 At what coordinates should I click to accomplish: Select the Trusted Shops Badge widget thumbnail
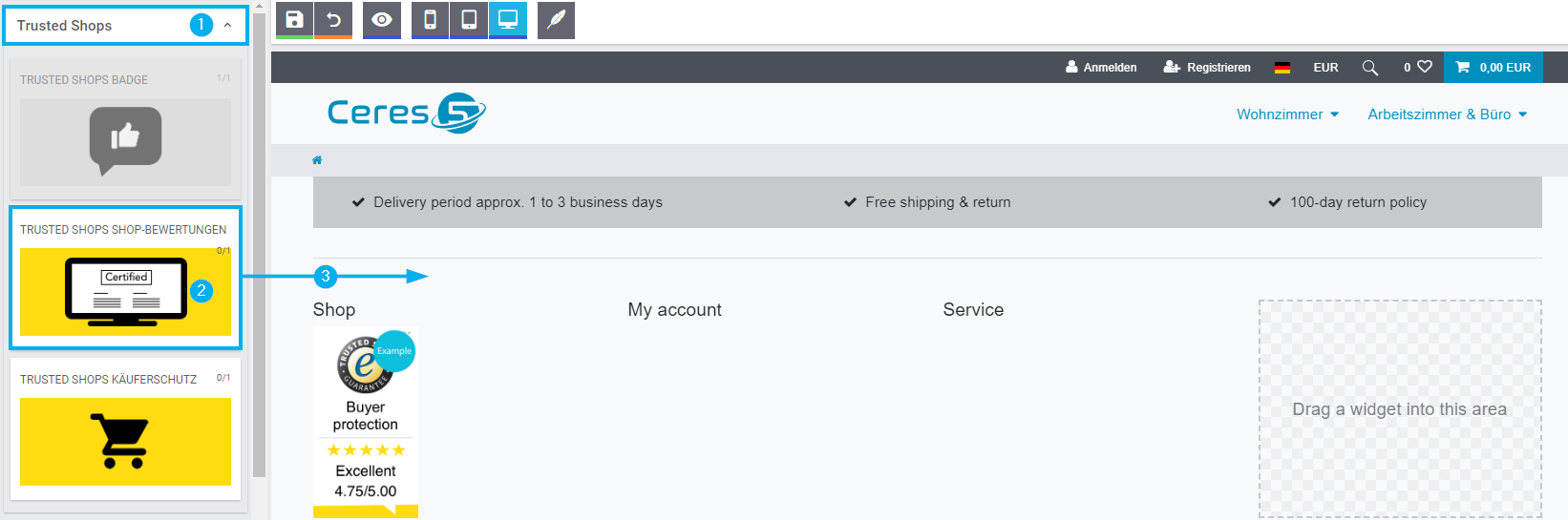click(x=125, y=142)
